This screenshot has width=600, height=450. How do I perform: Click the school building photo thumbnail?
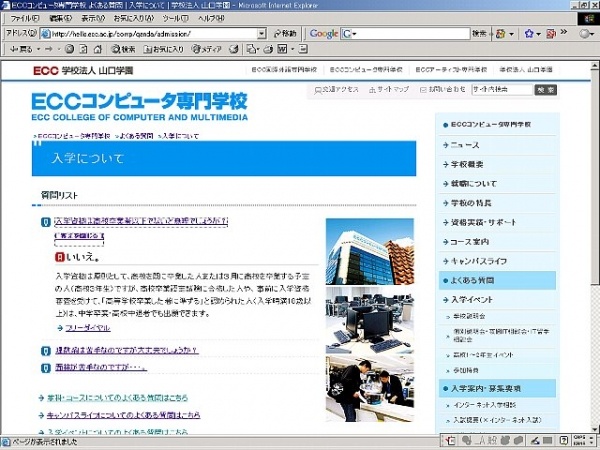370,251
